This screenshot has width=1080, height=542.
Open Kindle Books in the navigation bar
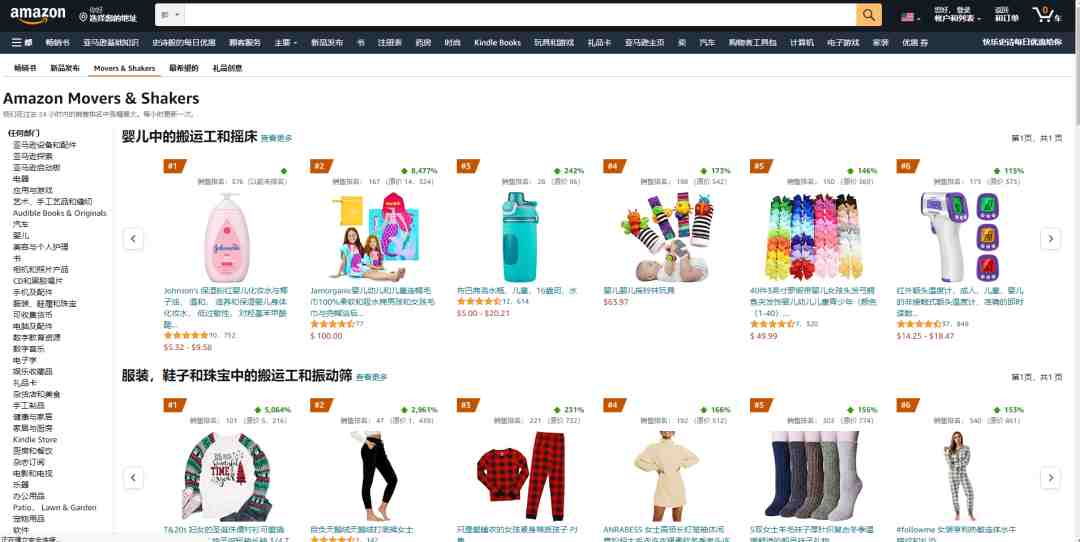click(x=497, y=43)
